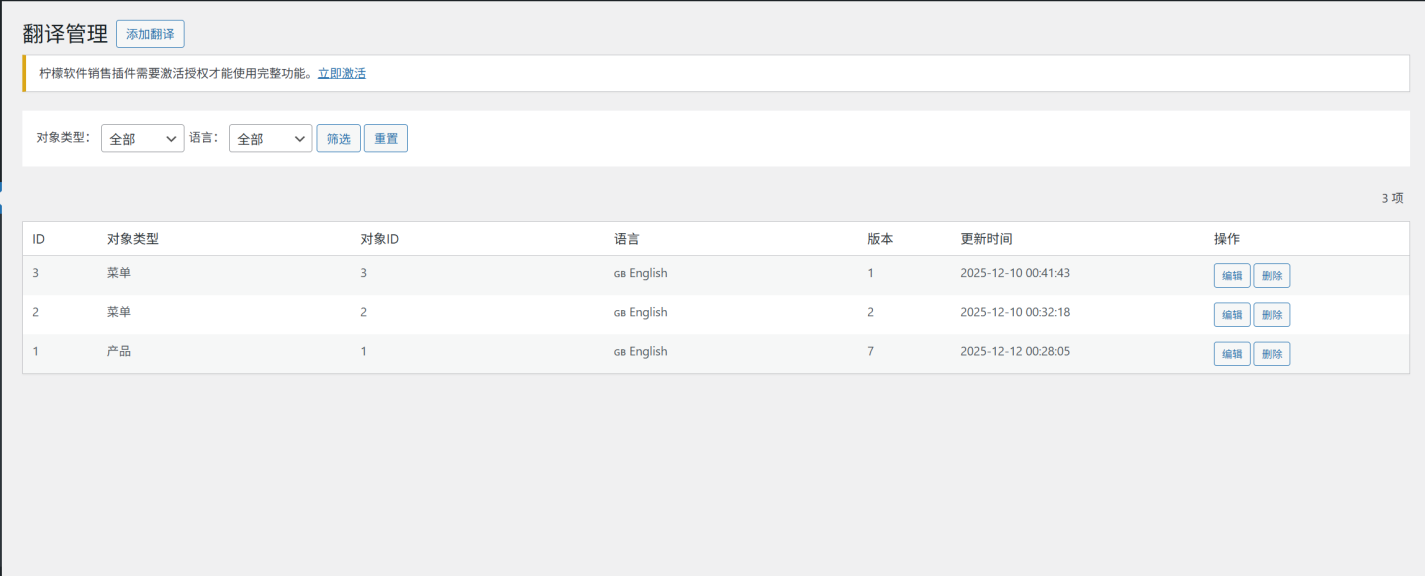
Task: Edit the 产品 translation row
Action: click(x=1231, y=354)
